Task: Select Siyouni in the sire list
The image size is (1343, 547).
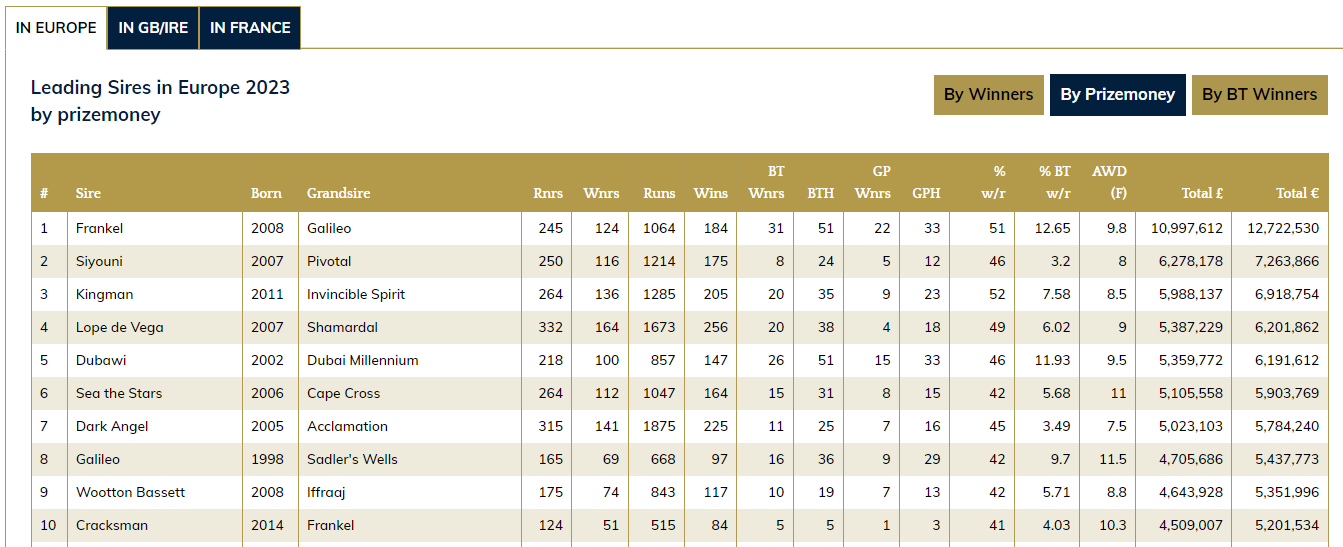Action: 99,261
